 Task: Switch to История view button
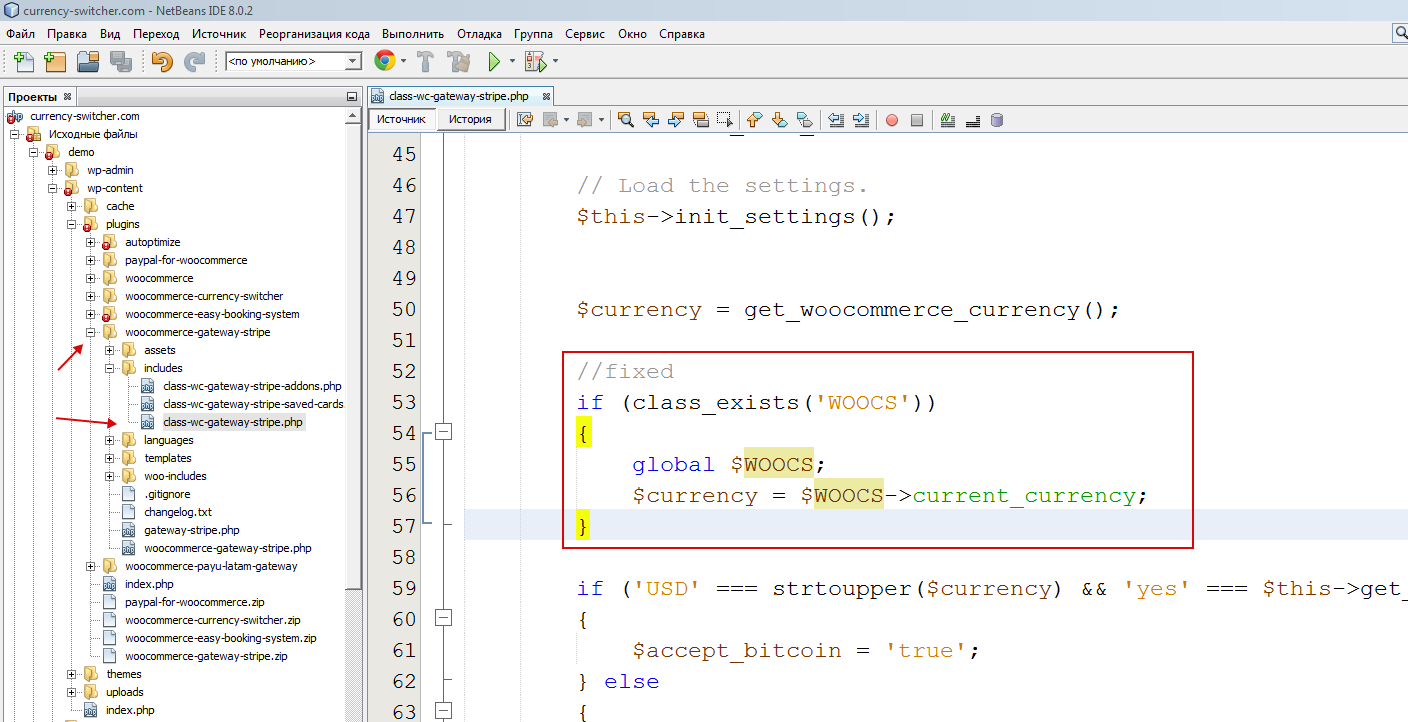click(470, 119)
